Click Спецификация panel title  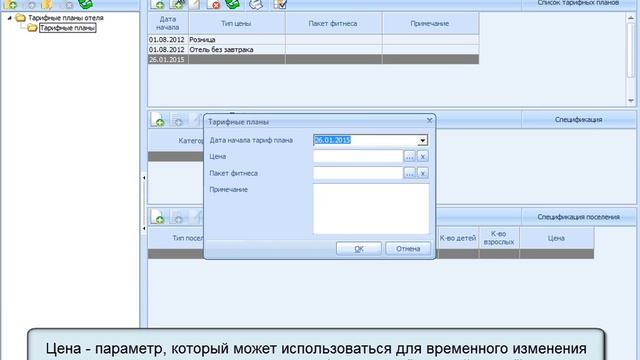click(578, 120)
